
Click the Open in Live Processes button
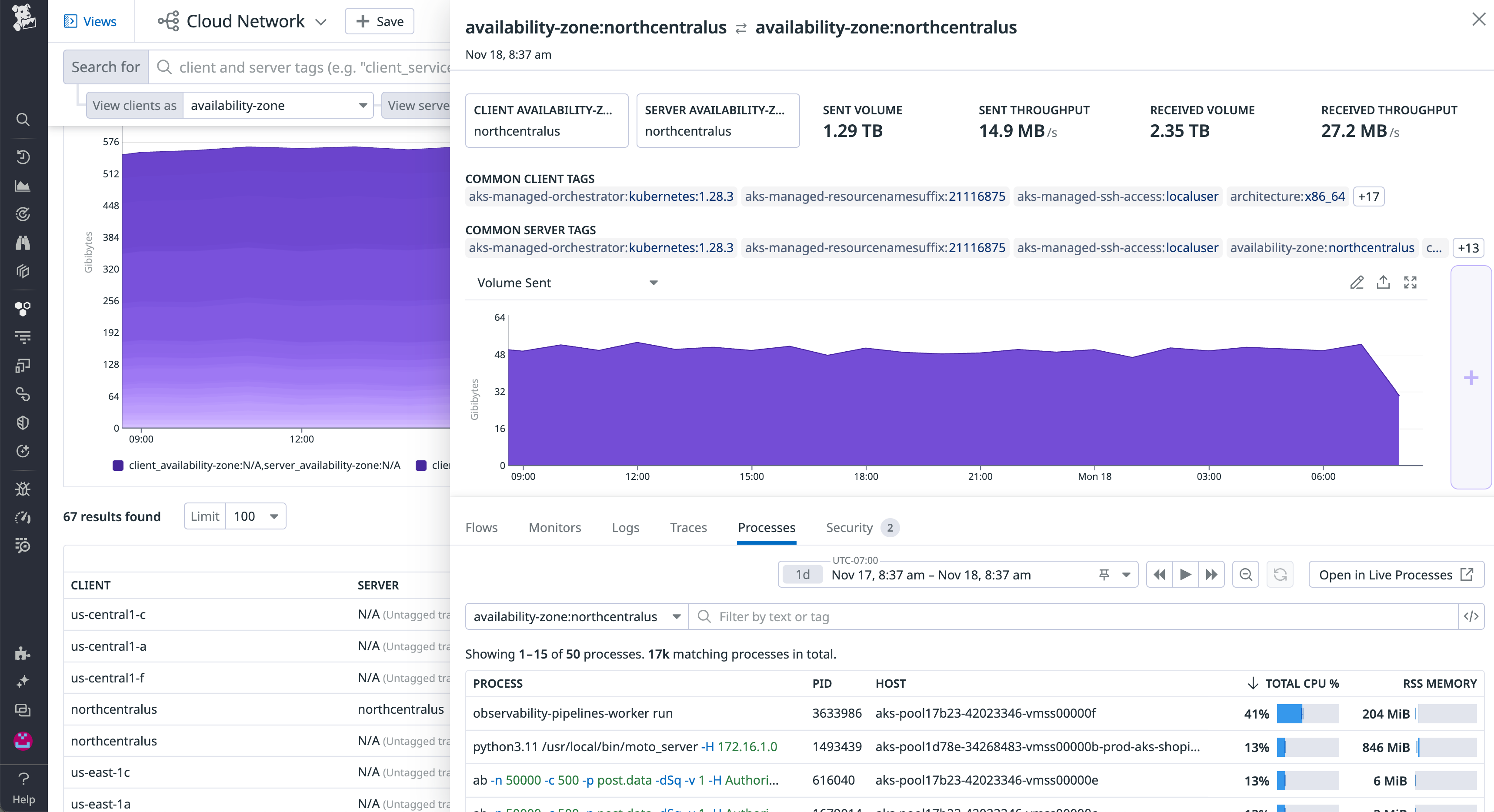pos(1395,574)
